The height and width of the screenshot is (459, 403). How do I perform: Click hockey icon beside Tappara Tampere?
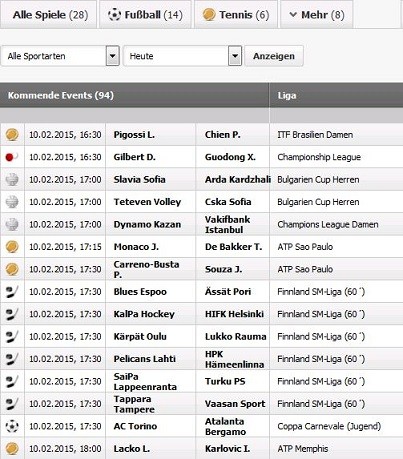click(x=12, y=404)
